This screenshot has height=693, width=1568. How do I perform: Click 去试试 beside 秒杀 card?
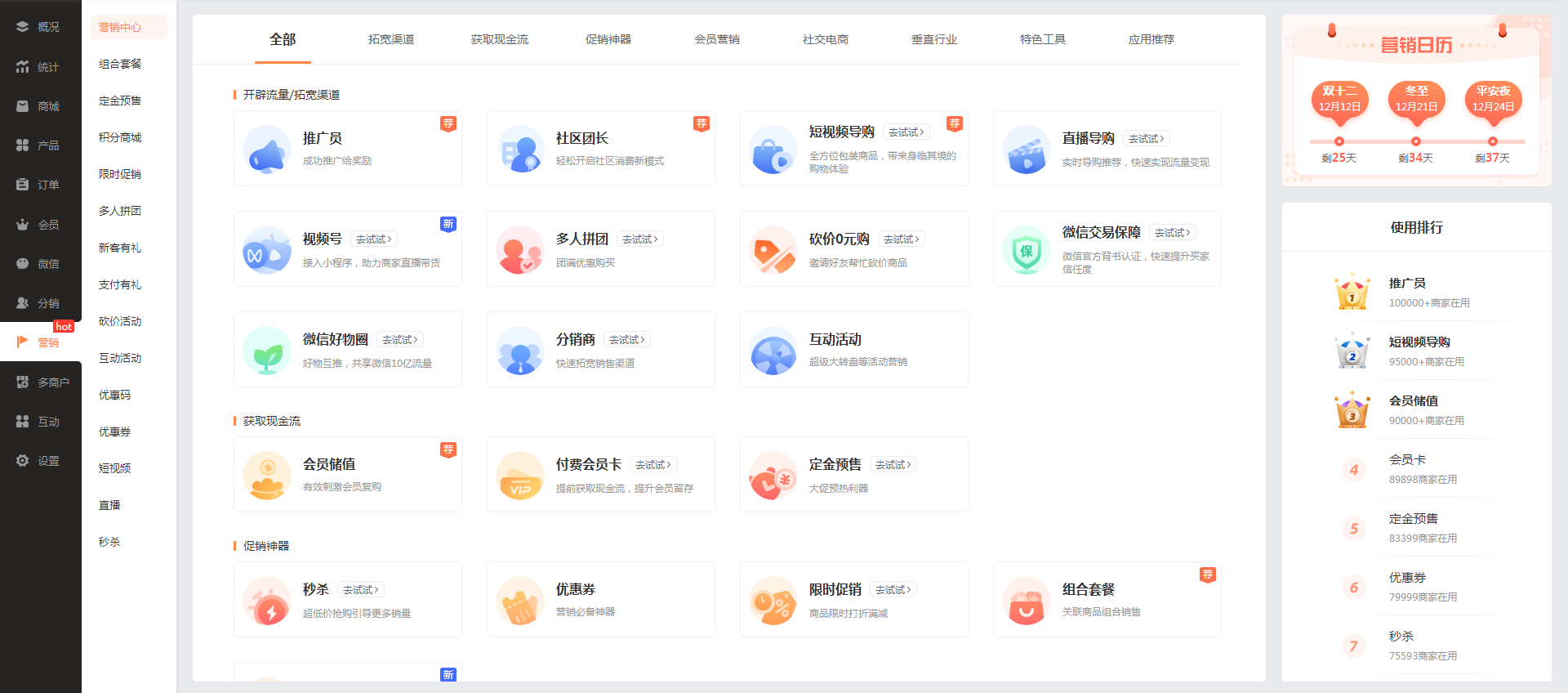tap(361, 590)
